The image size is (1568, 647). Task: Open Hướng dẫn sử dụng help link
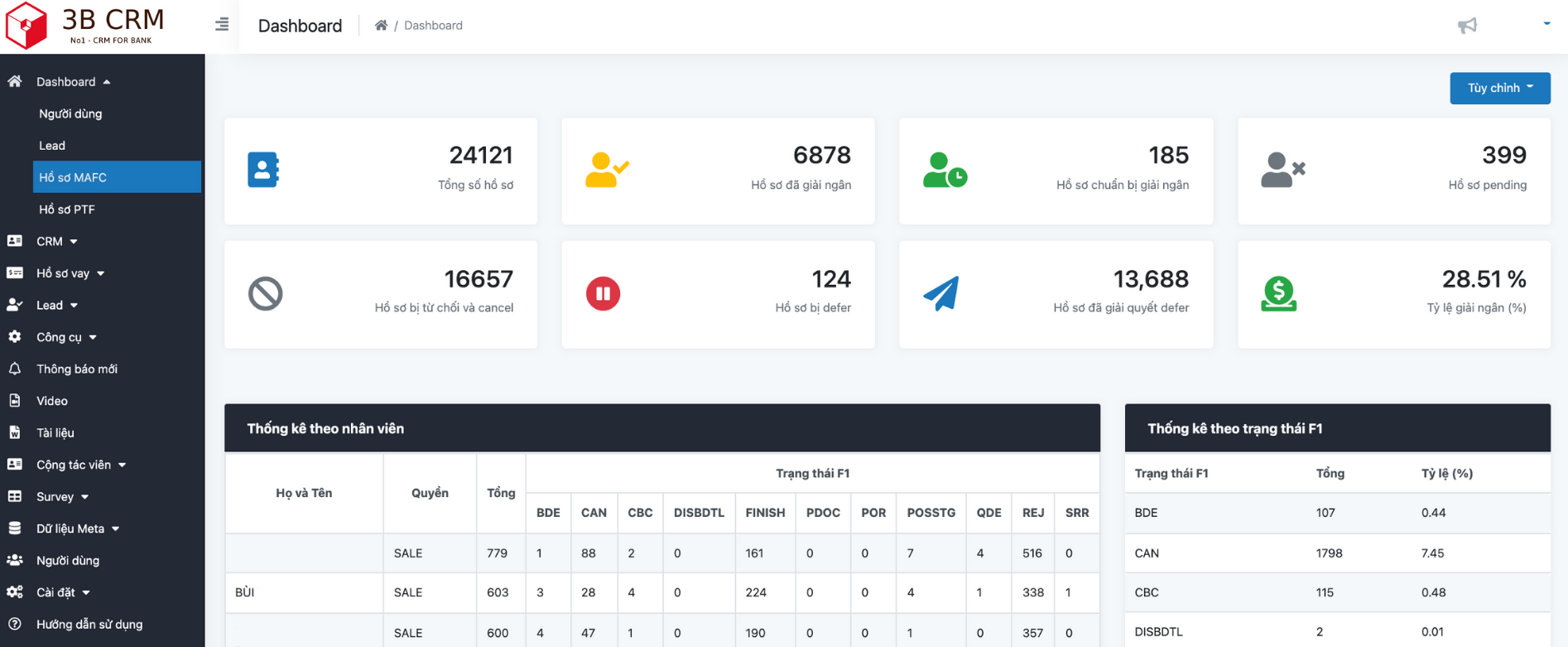[89, 624]
